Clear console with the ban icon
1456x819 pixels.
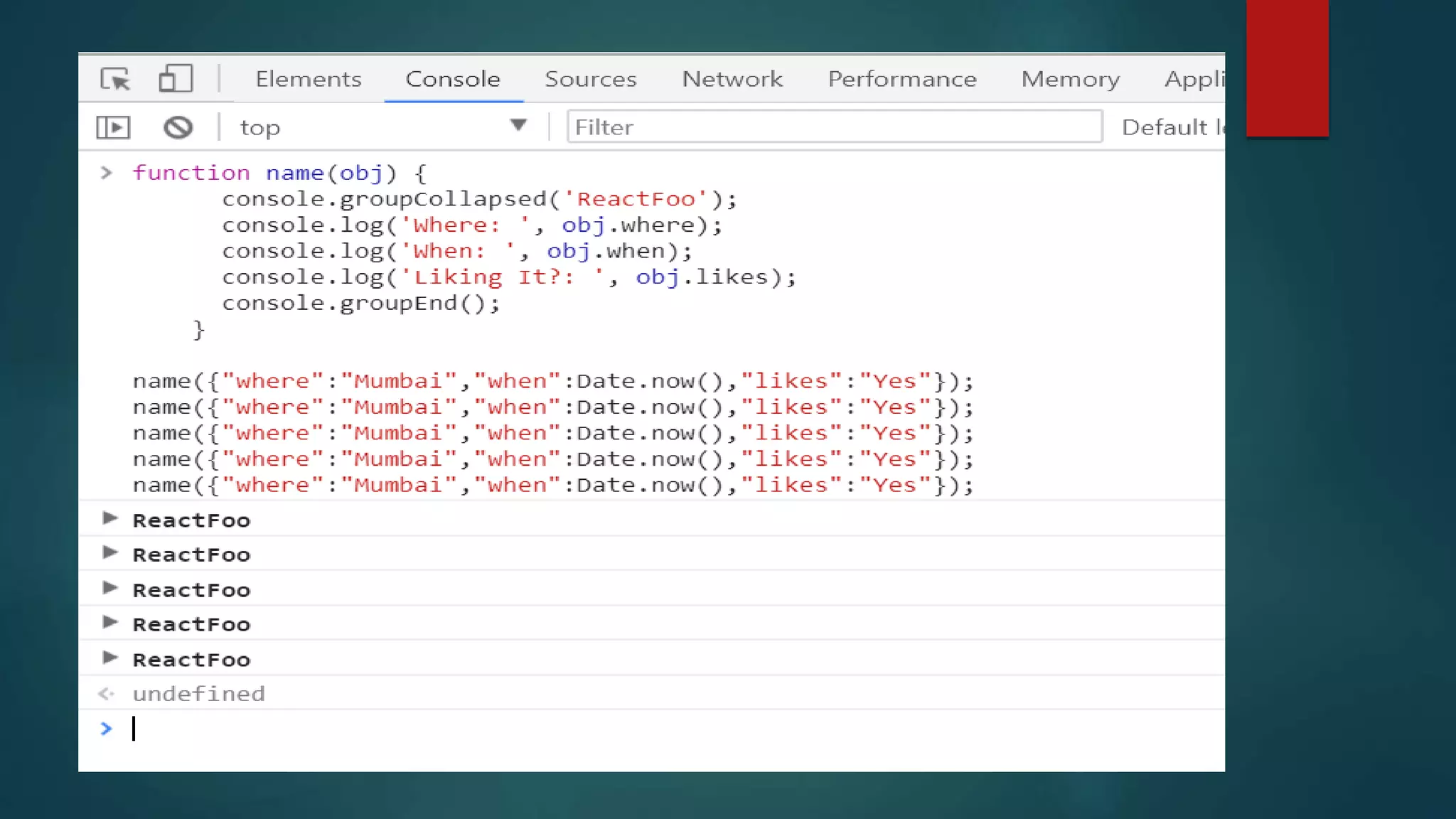point(178,127)
